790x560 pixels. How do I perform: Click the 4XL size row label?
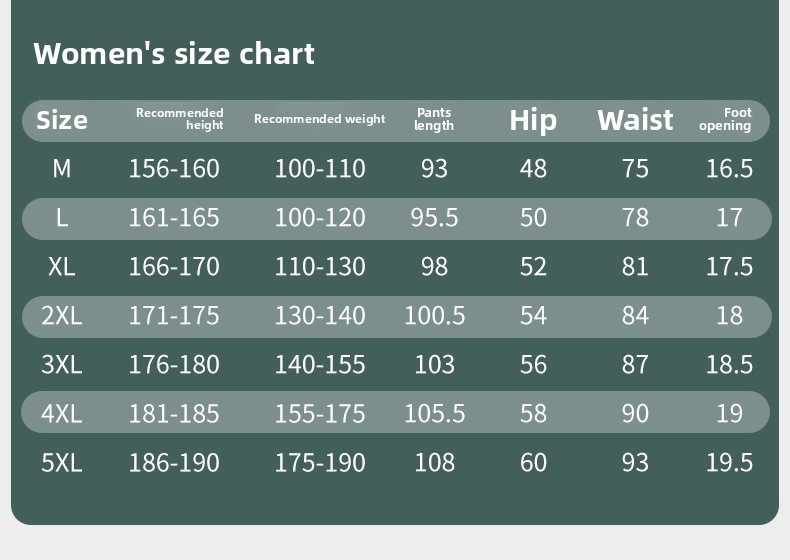pyautogui.click(x=62, y=413)
